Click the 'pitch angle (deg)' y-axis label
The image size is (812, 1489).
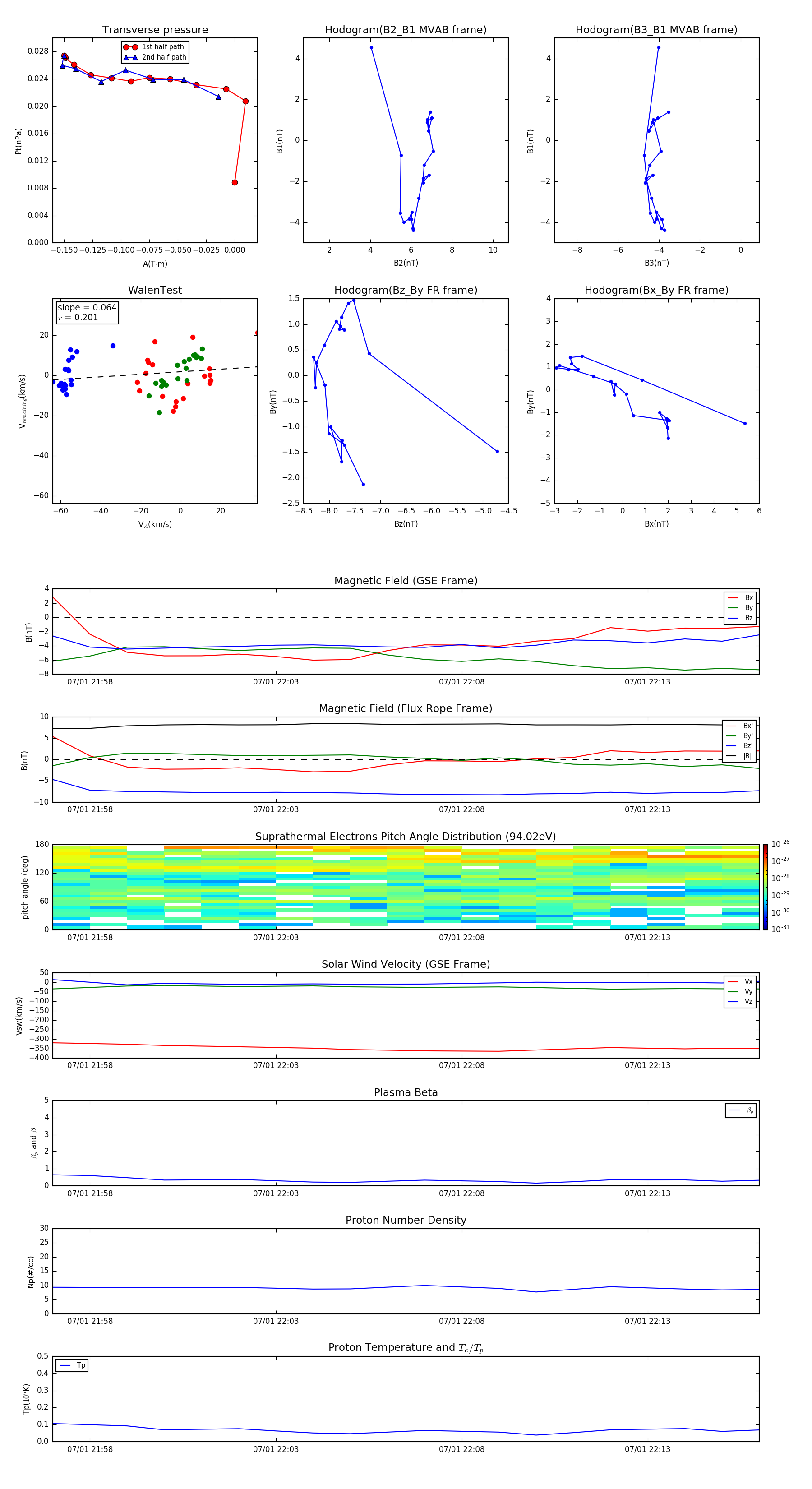[x=25, y=887]
